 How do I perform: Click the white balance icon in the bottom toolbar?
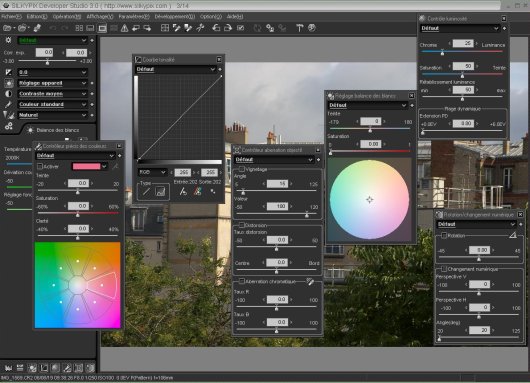pos(32,368)
